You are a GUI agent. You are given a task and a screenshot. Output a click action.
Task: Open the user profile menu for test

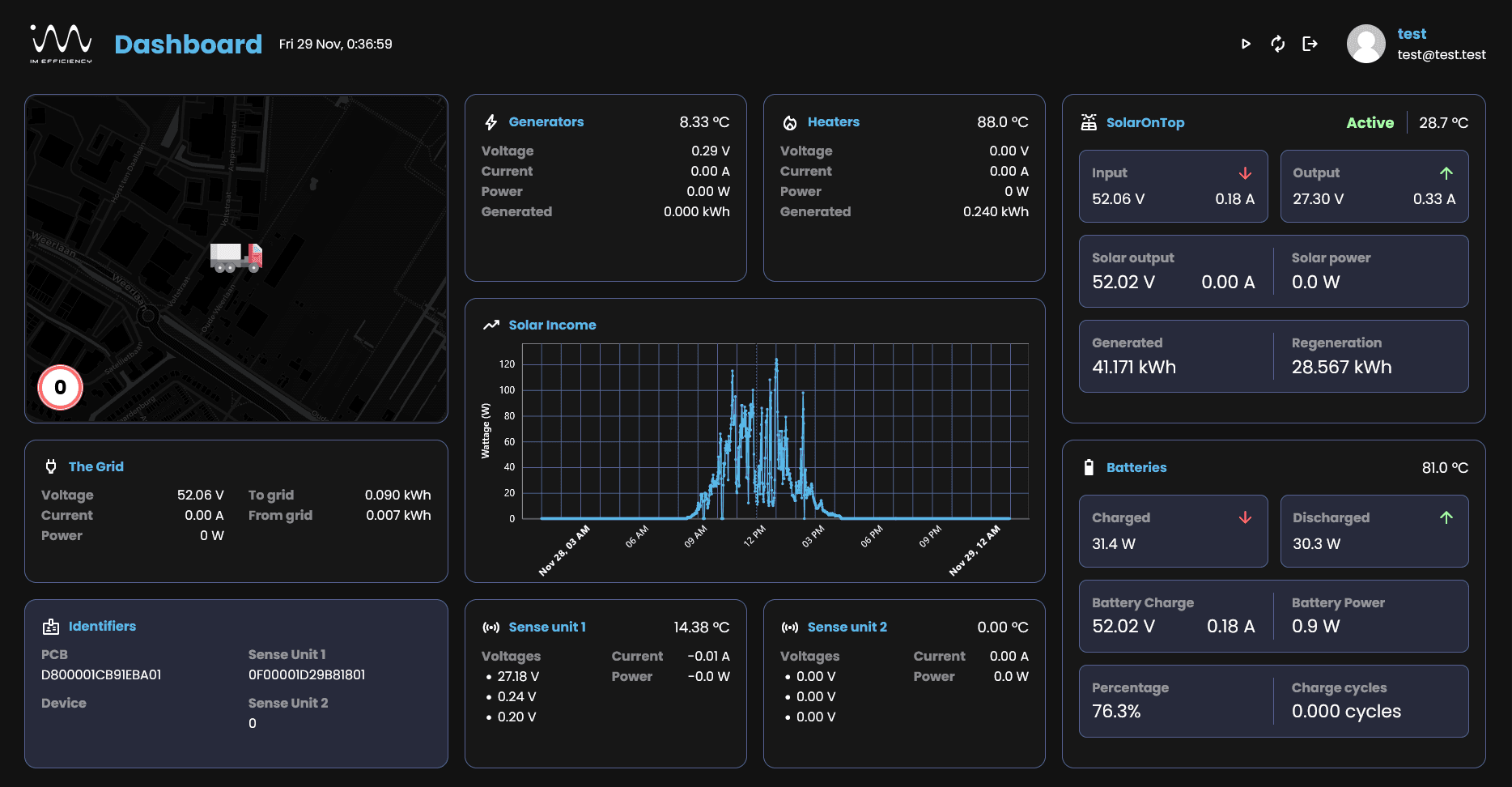pyautogui.click(x=1366, y=44)
